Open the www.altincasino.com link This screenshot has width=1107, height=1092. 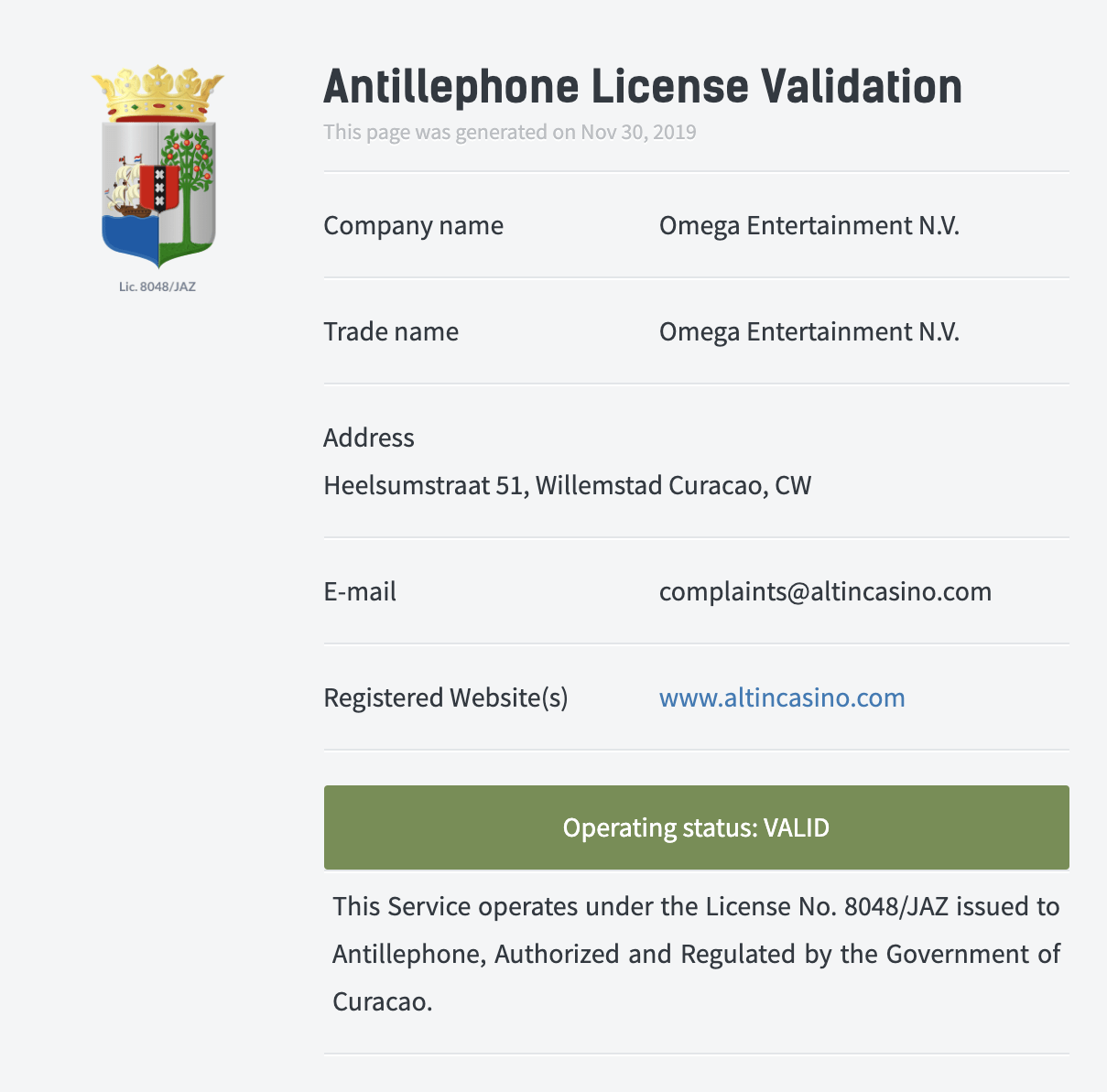[x=782, y=697]
